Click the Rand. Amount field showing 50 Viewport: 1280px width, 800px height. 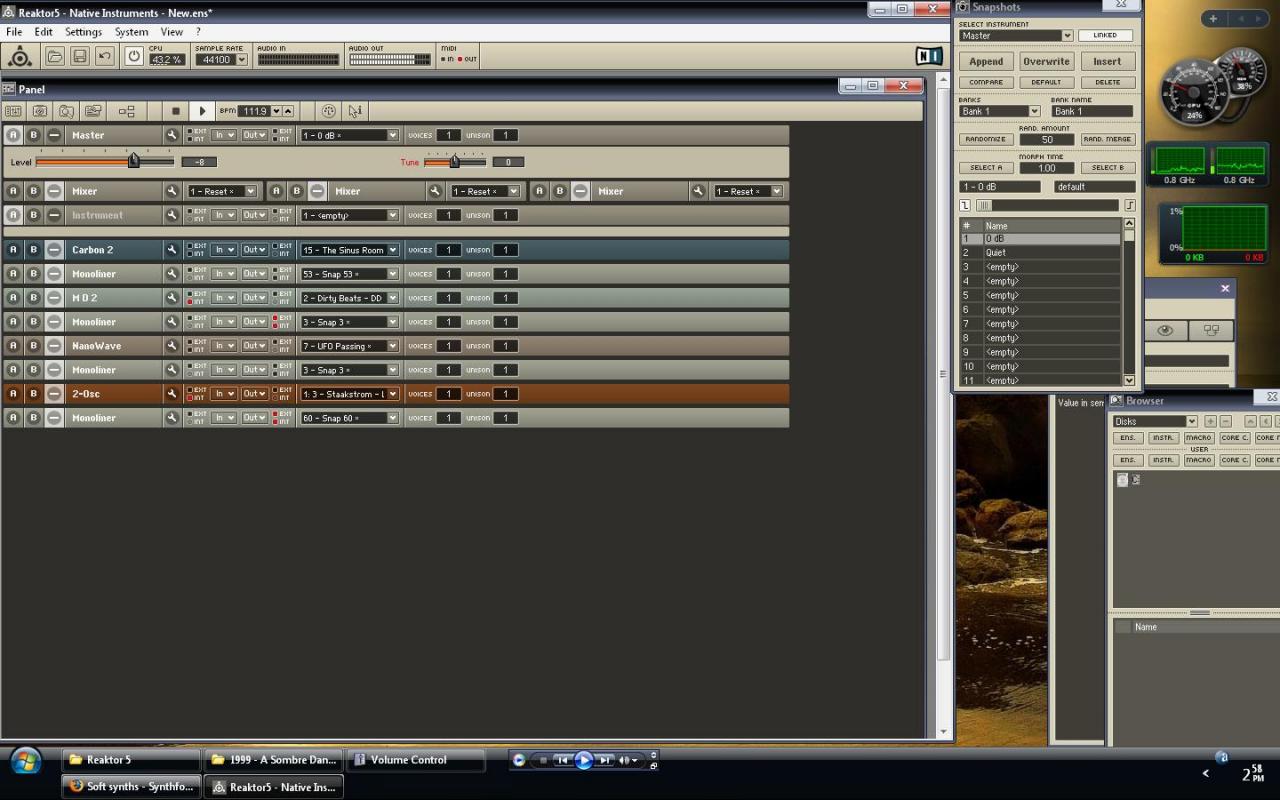click(1047, 139)
